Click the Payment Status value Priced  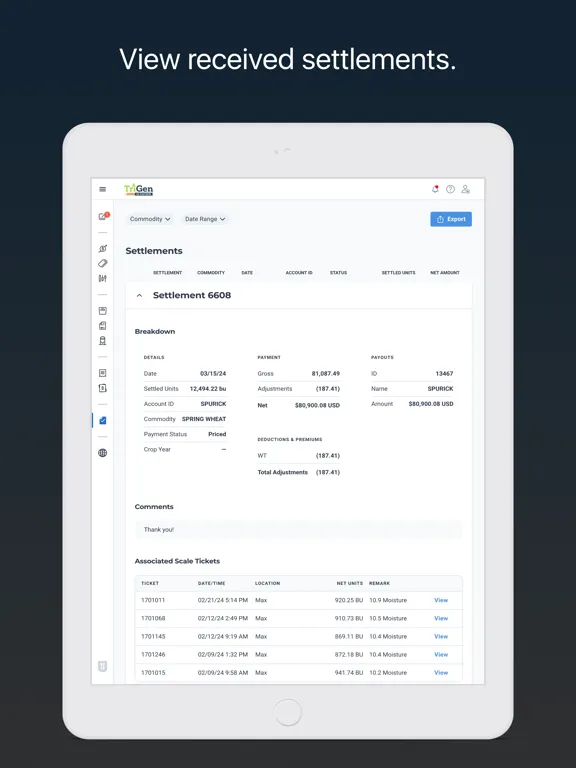[x=217, y=434]
